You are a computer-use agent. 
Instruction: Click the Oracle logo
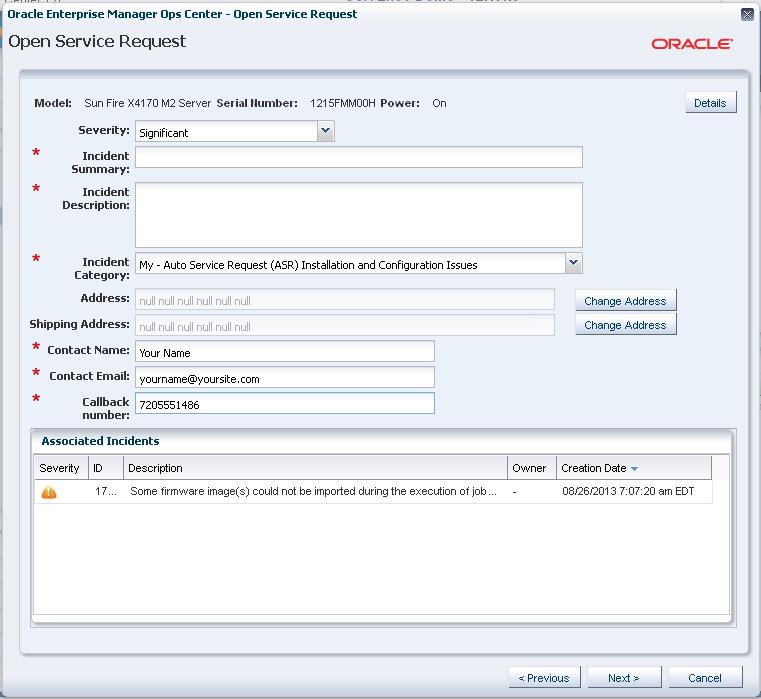pos(692,44)
